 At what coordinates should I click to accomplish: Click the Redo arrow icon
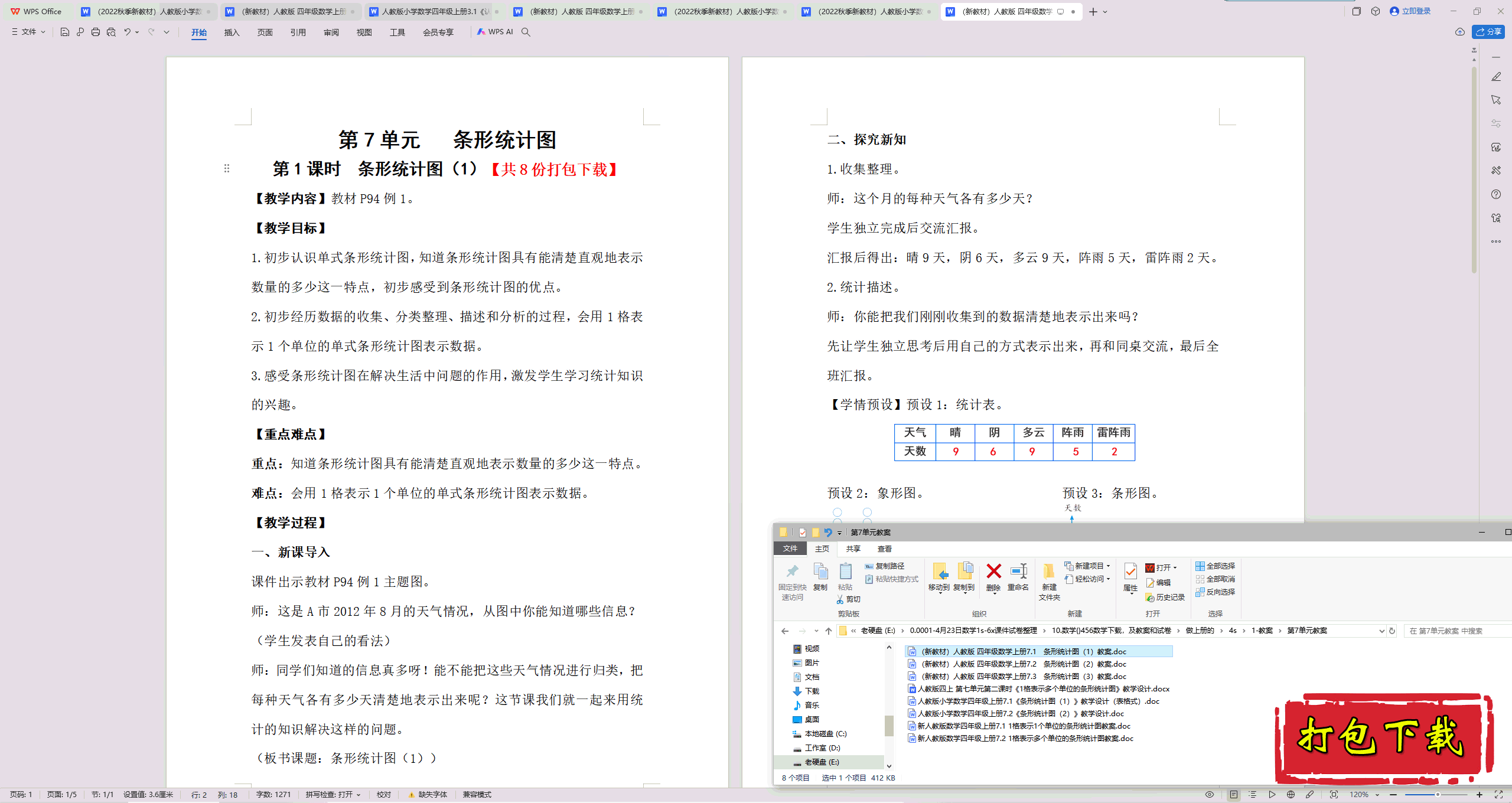(x=151, y=32)
